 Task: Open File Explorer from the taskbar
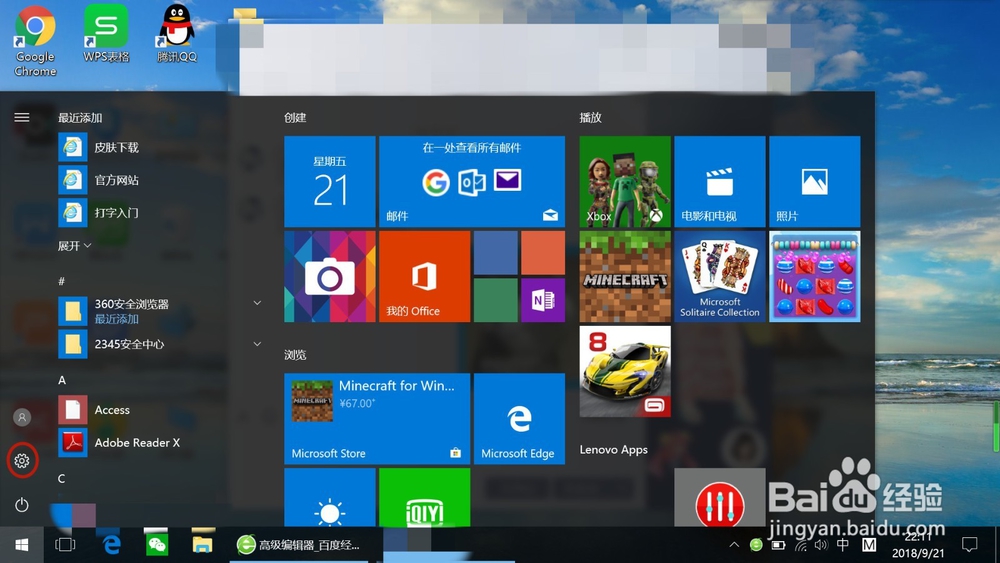[x=202, y=545]
